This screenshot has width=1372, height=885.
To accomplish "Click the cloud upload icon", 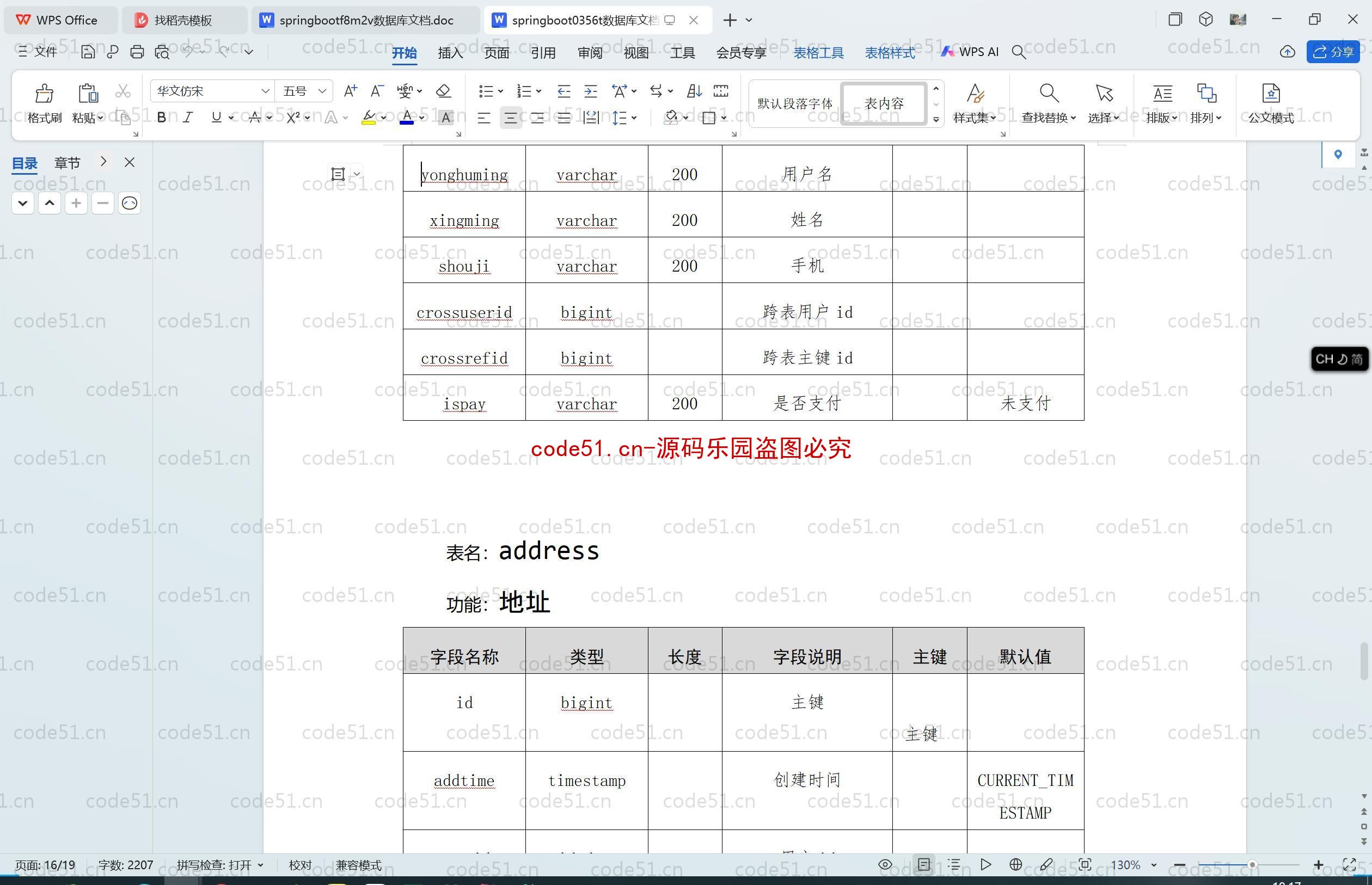I will point(1288,52).
